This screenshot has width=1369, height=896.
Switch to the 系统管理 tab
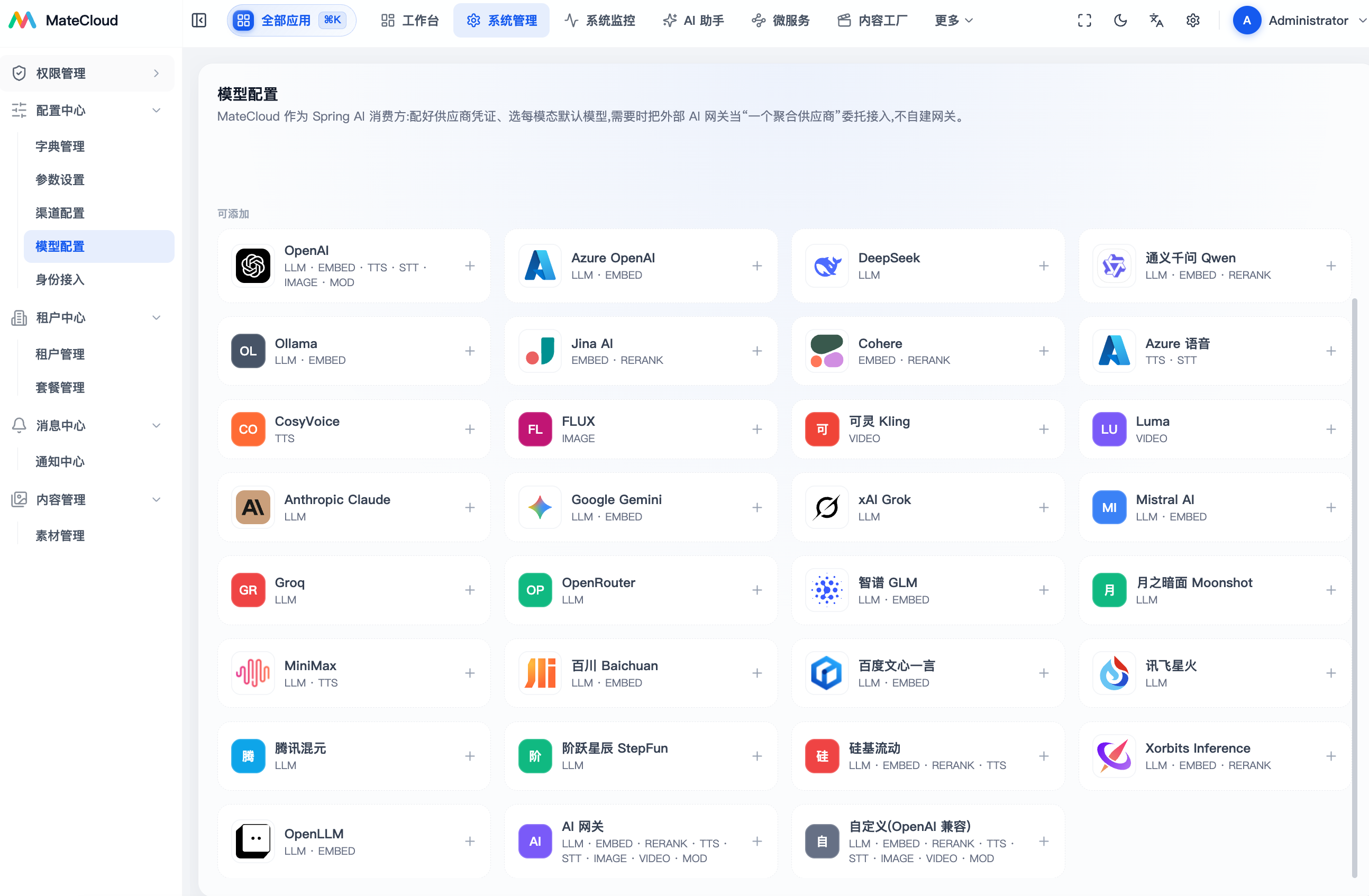tap(501, 21)
